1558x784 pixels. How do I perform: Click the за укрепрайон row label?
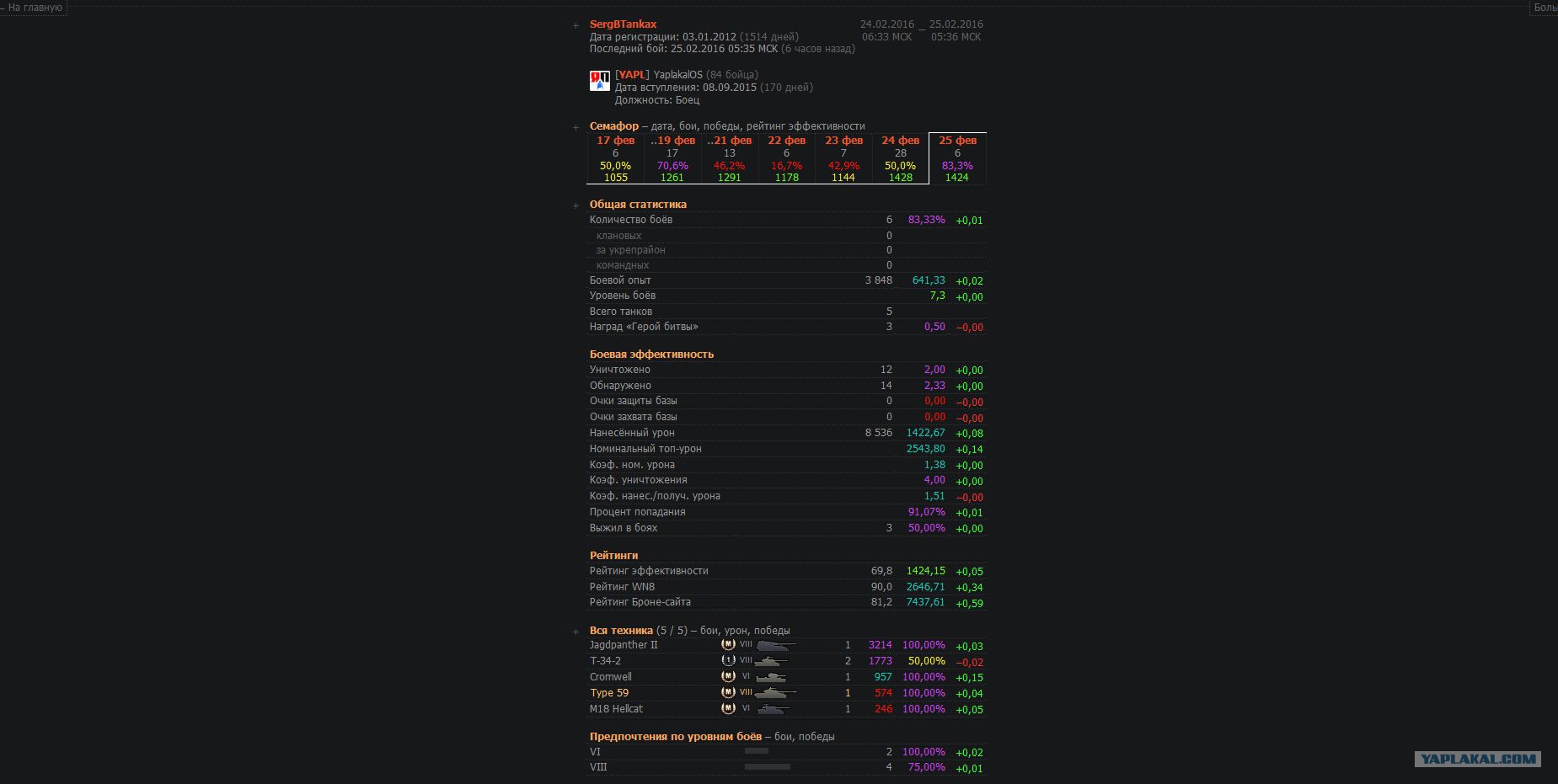click(630, 250)
